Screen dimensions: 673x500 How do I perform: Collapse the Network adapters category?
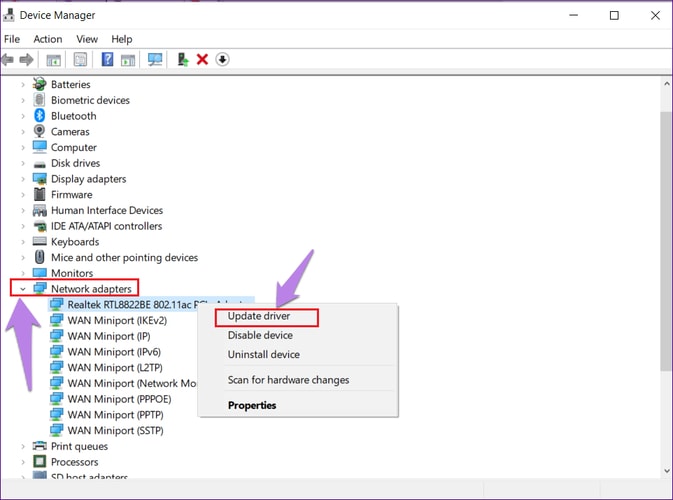23,289
